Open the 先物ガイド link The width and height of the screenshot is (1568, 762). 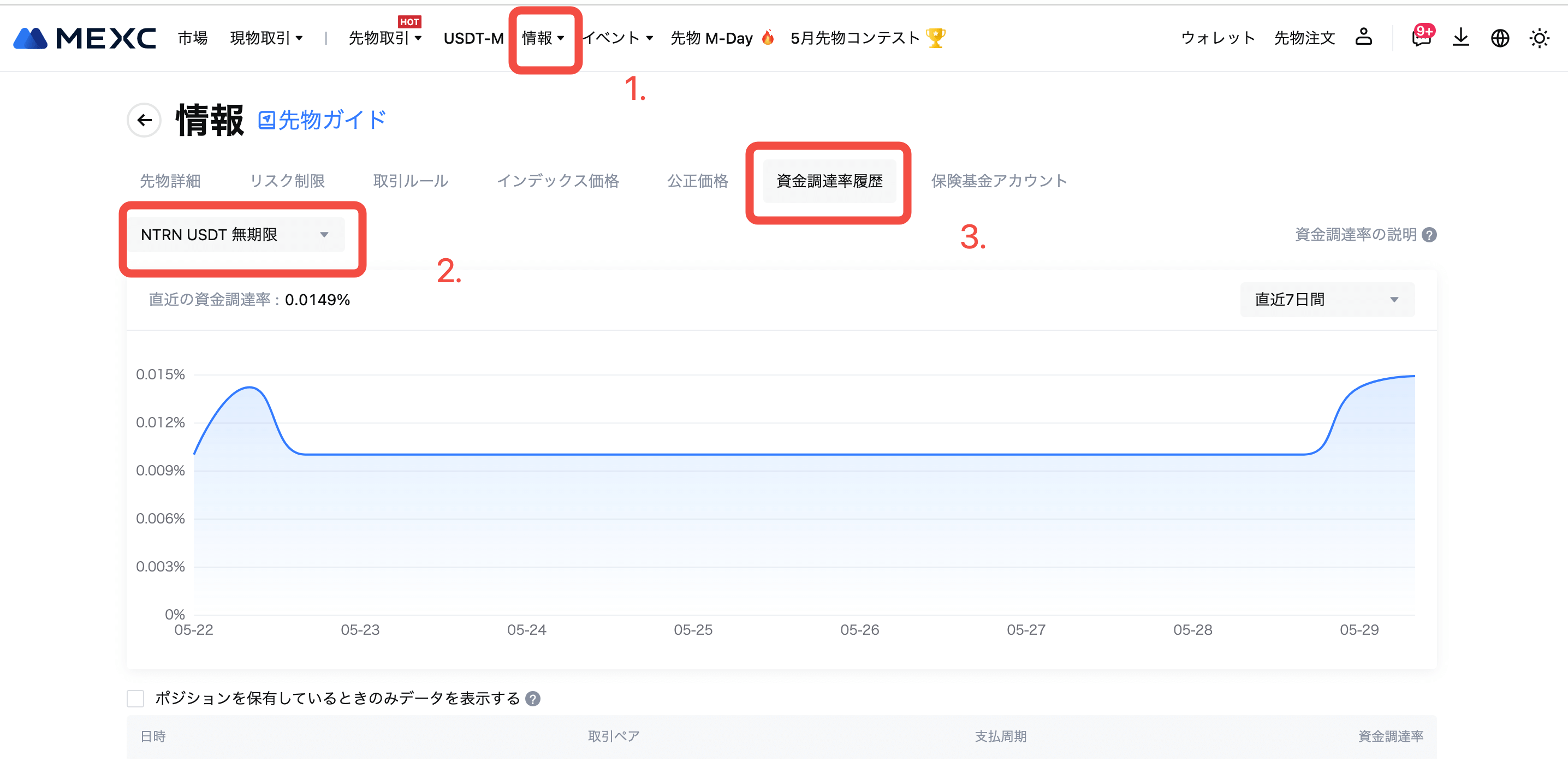[x=323, y=120]
